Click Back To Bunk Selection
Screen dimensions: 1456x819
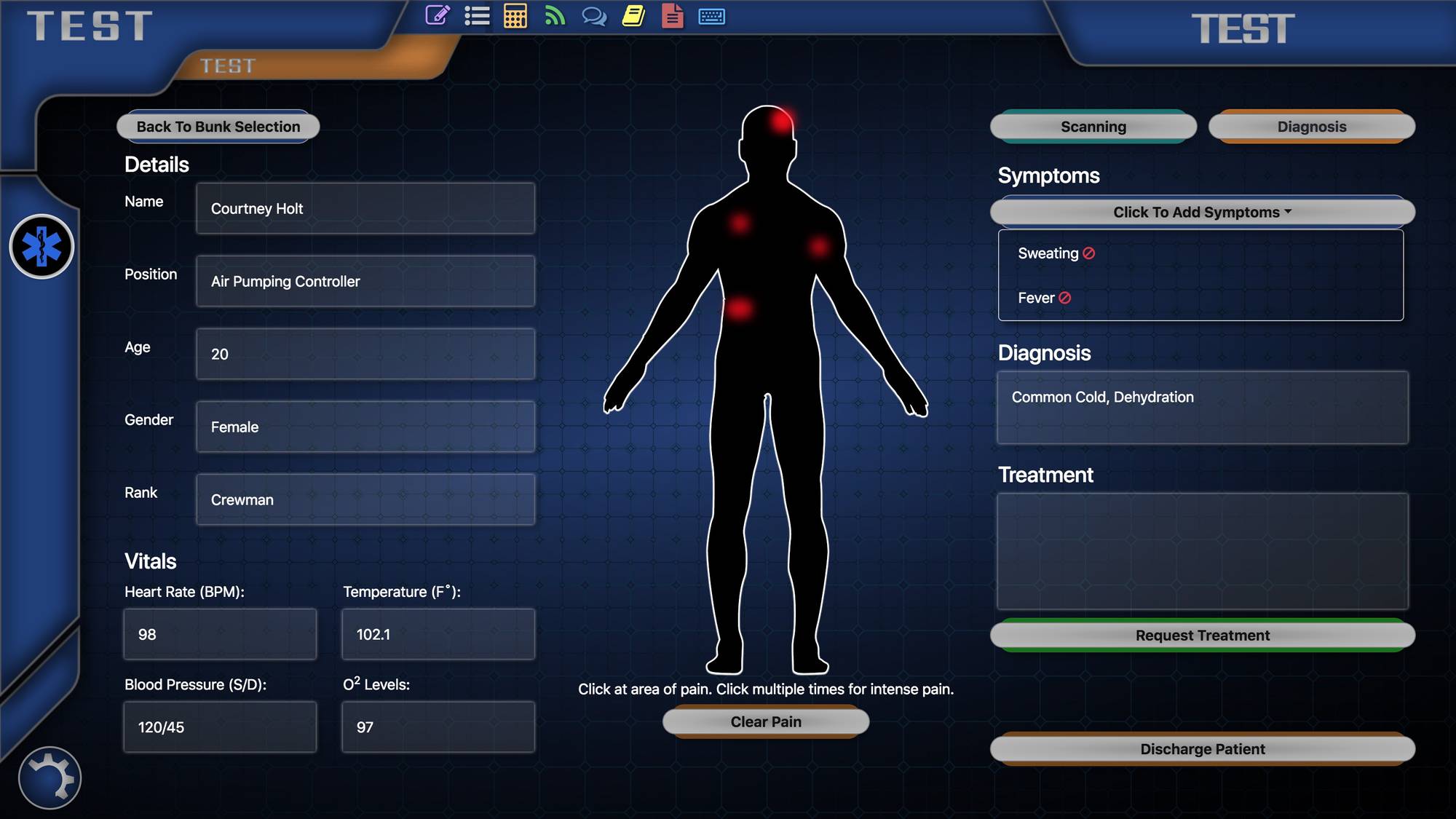pyautogui.click(x=217, y=126)
